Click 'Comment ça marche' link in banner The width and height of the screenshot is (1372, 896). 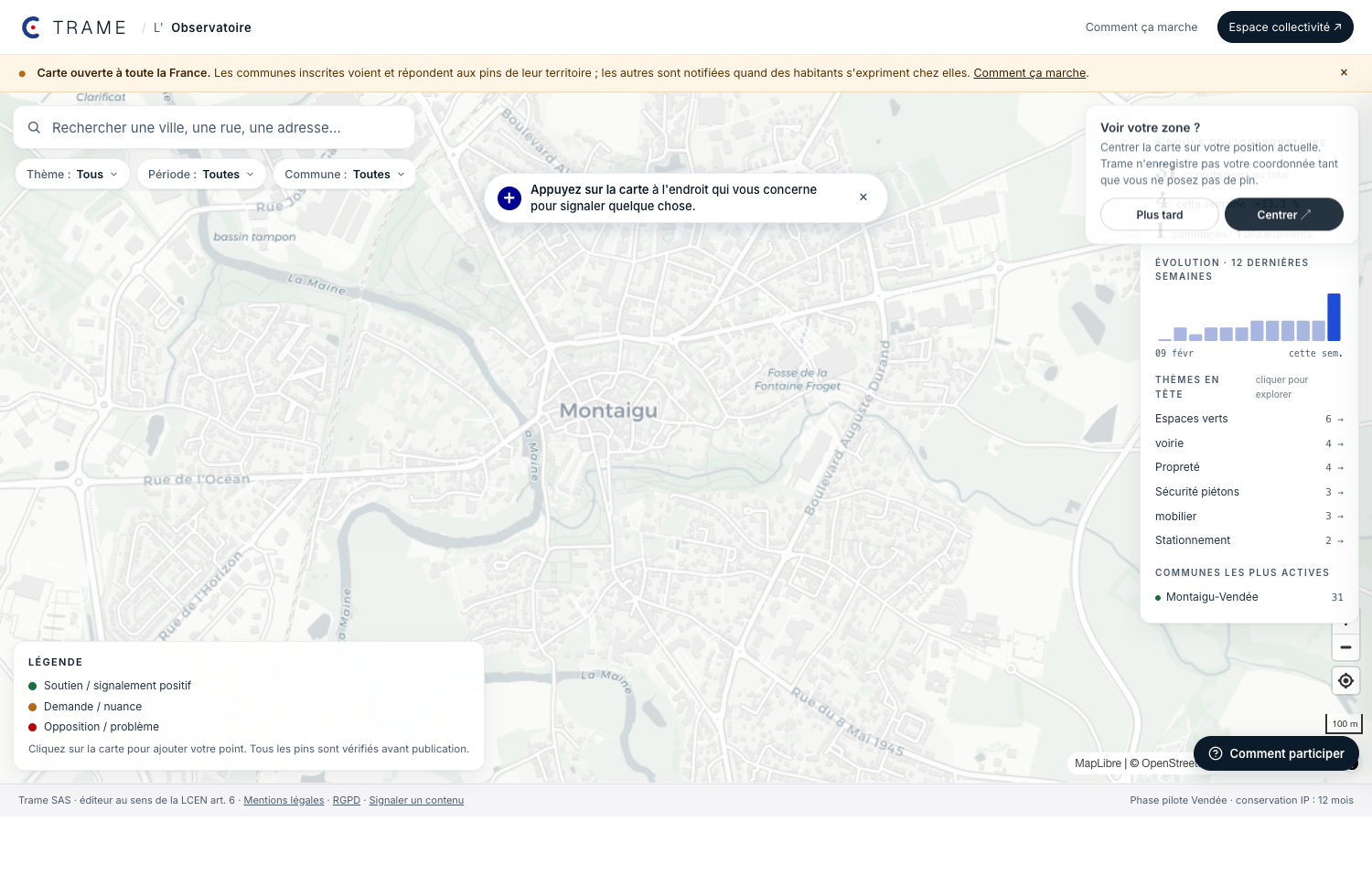point(1030,73)
